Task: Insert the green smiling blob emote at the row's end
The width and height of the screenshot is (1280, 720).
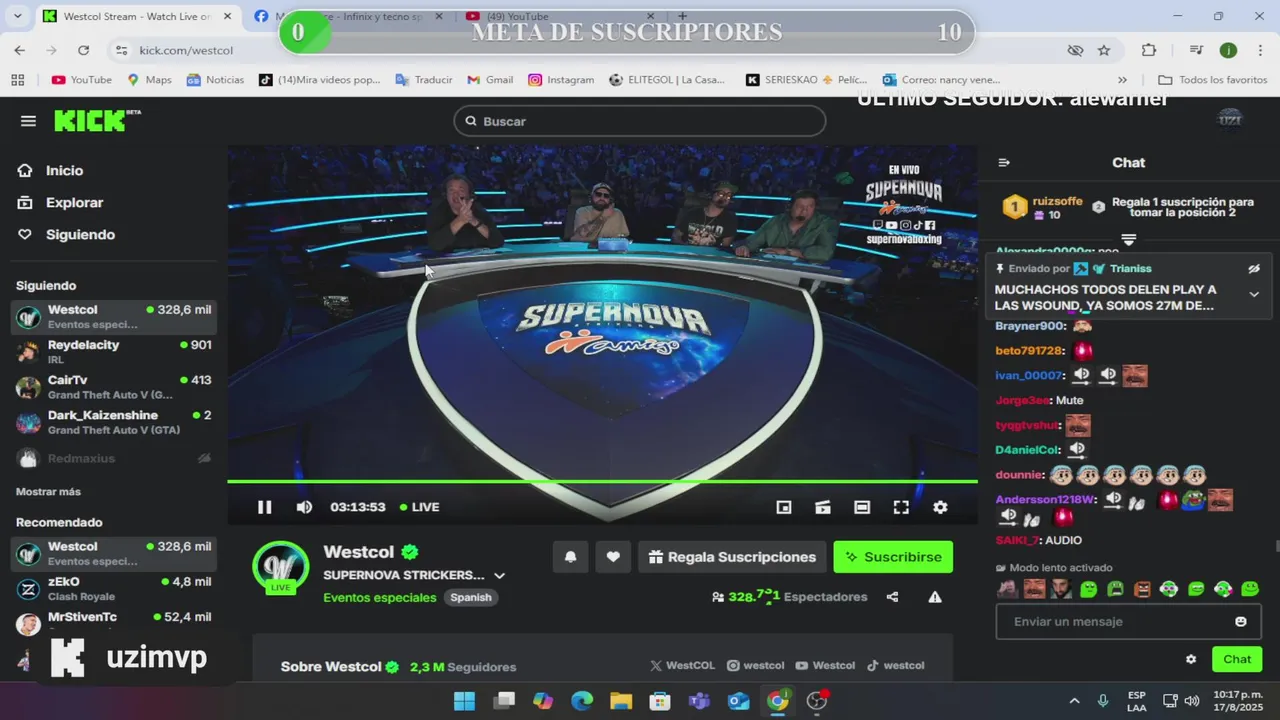Action: [x=1249, y=589]
